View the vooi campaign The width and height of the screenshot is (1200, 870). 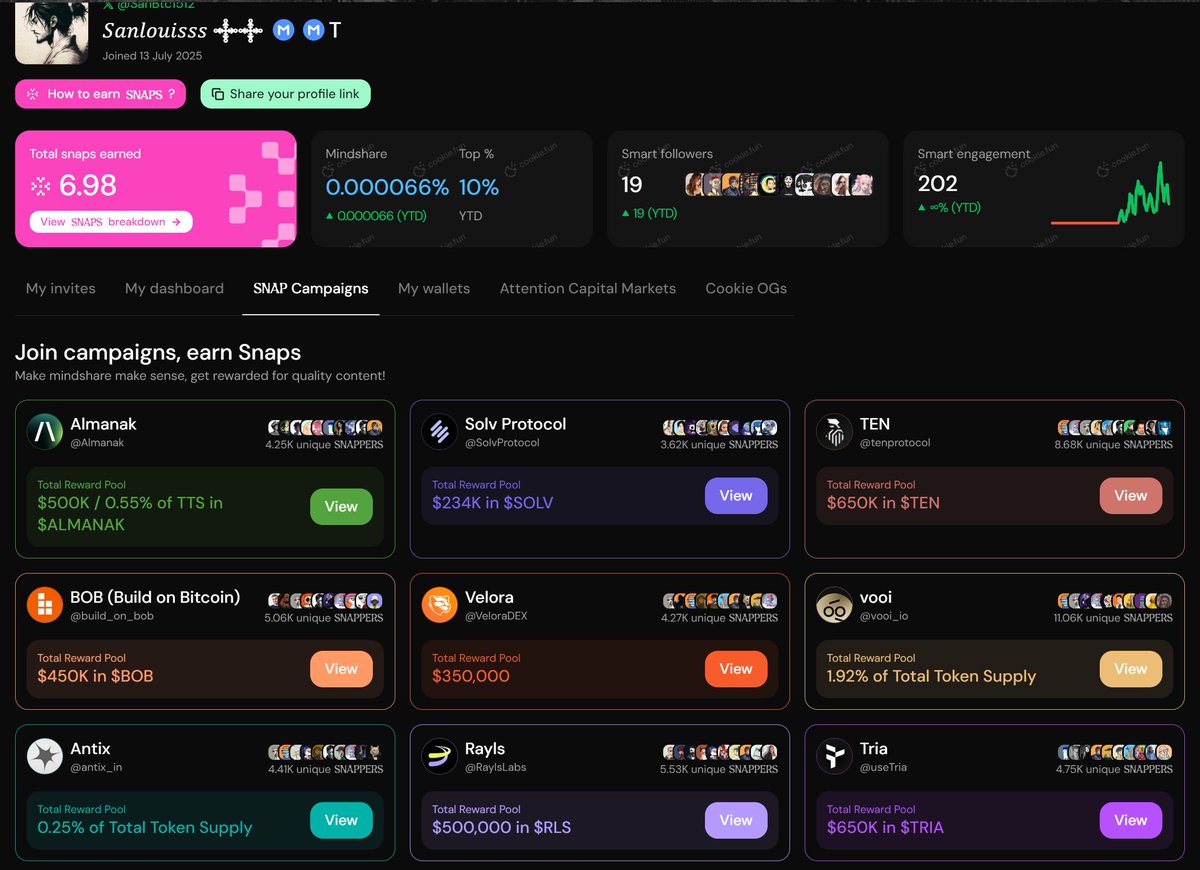pos(1131,669)
